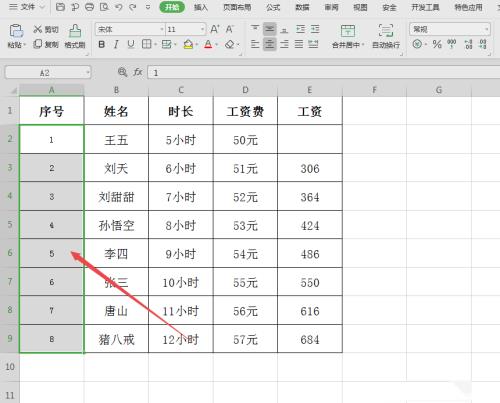Click the formula bar input field
This screenshot has width=500, height=403.
[x=323, y=72]
